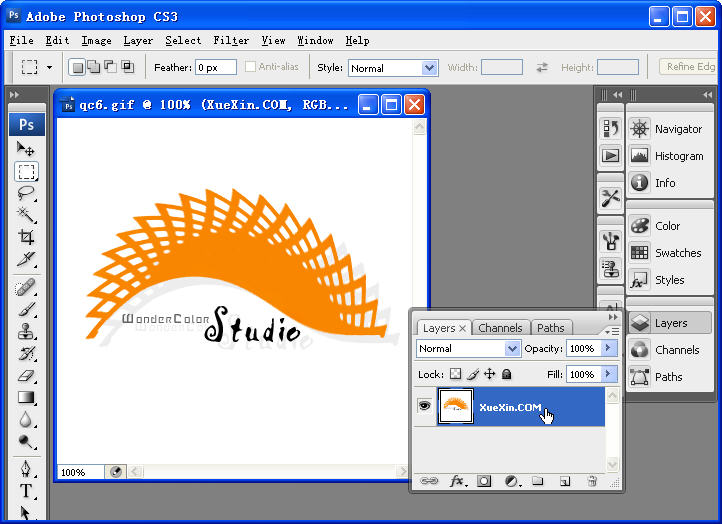
Task: Open the tool preset picker arrow
Action: pyautogui.click(x=49, y=67)
